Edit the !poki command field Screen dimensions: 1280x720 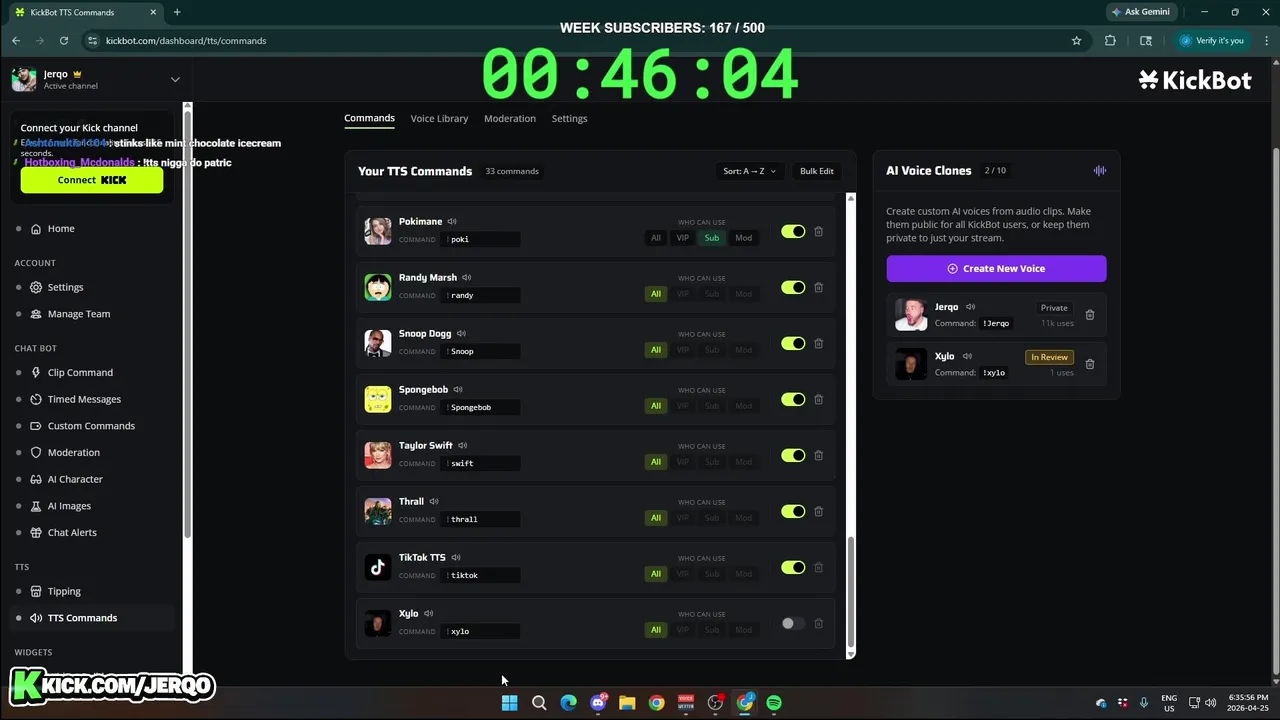point(482,240)
